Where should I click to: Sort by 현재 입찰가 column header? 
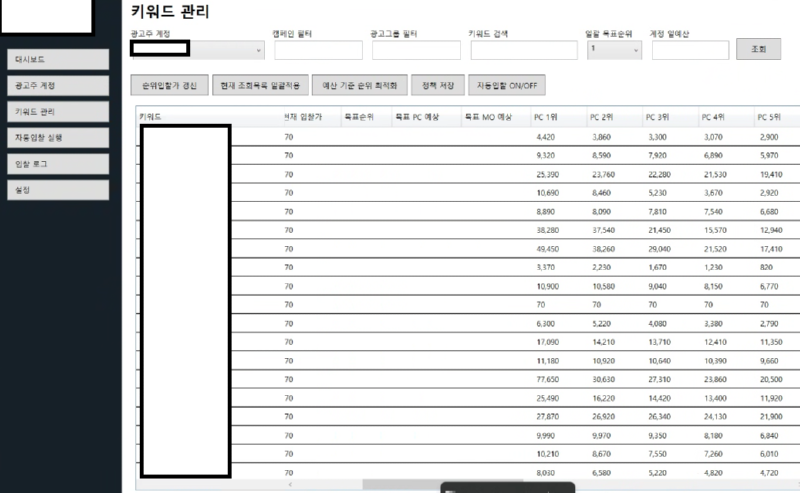point(311,117)
